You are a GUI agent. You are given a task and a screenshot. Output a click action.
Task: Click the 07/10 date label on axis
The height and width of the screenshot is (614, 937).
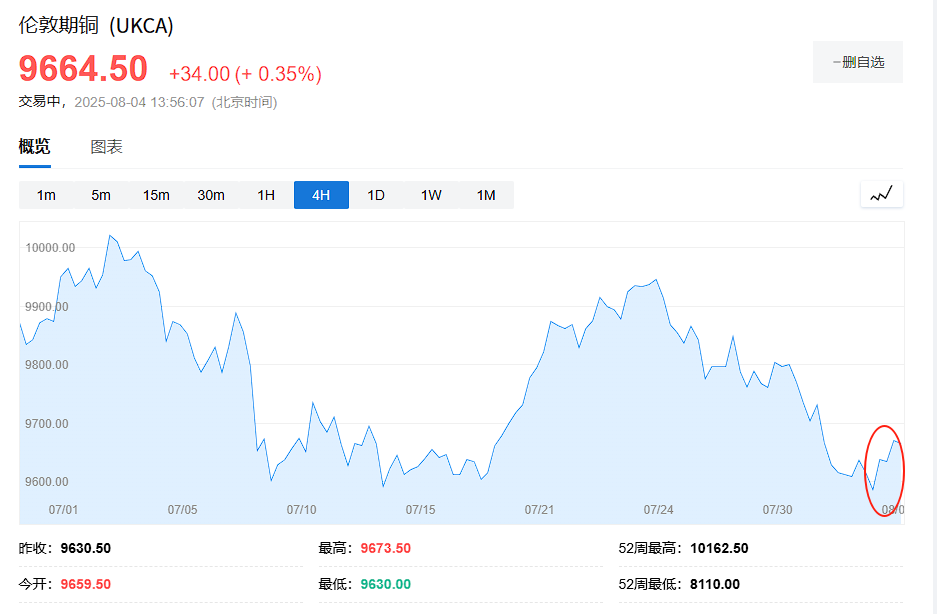click(301, 510)
